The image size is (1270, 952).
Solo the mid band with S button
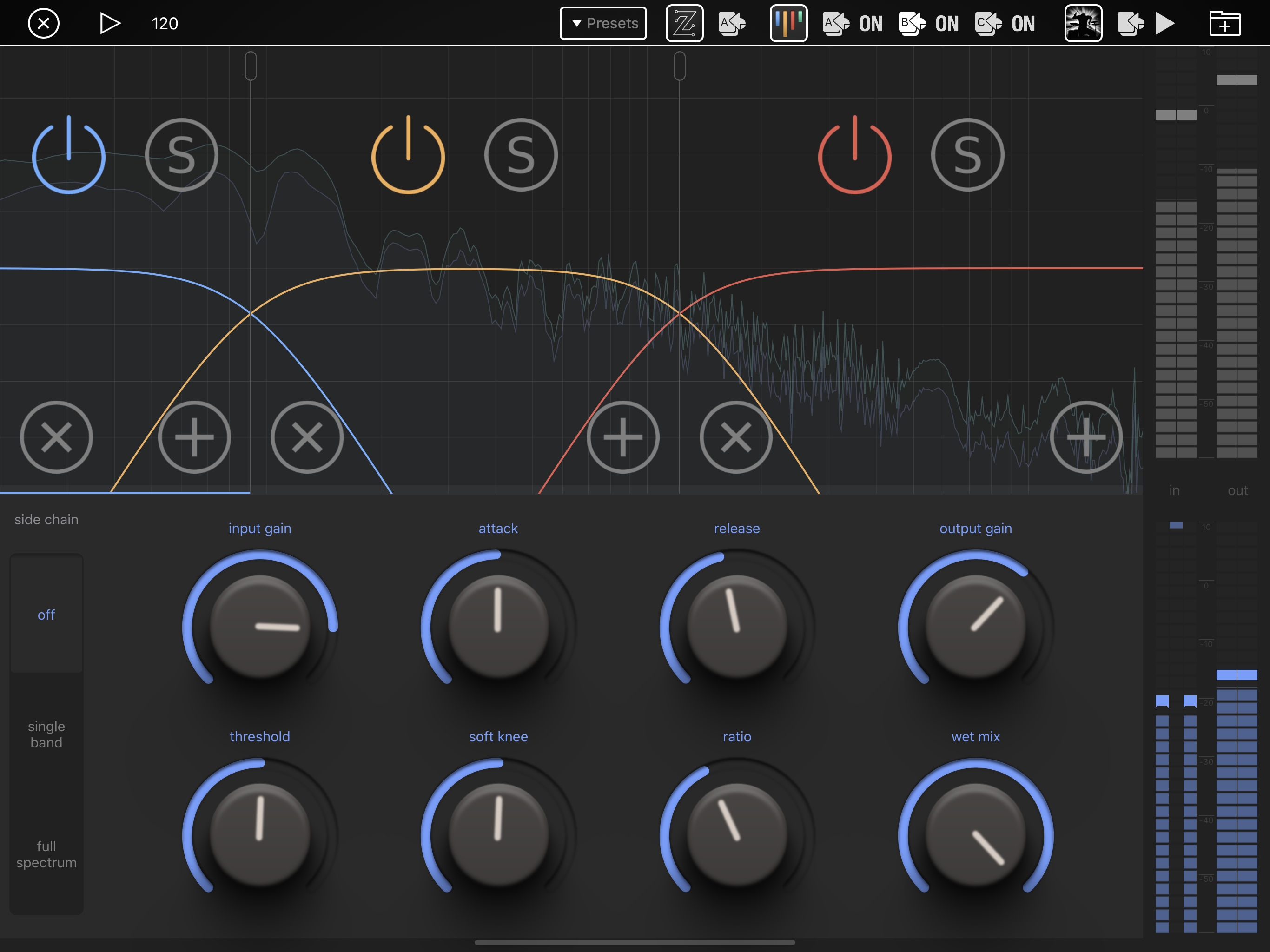tap(521, 155)
